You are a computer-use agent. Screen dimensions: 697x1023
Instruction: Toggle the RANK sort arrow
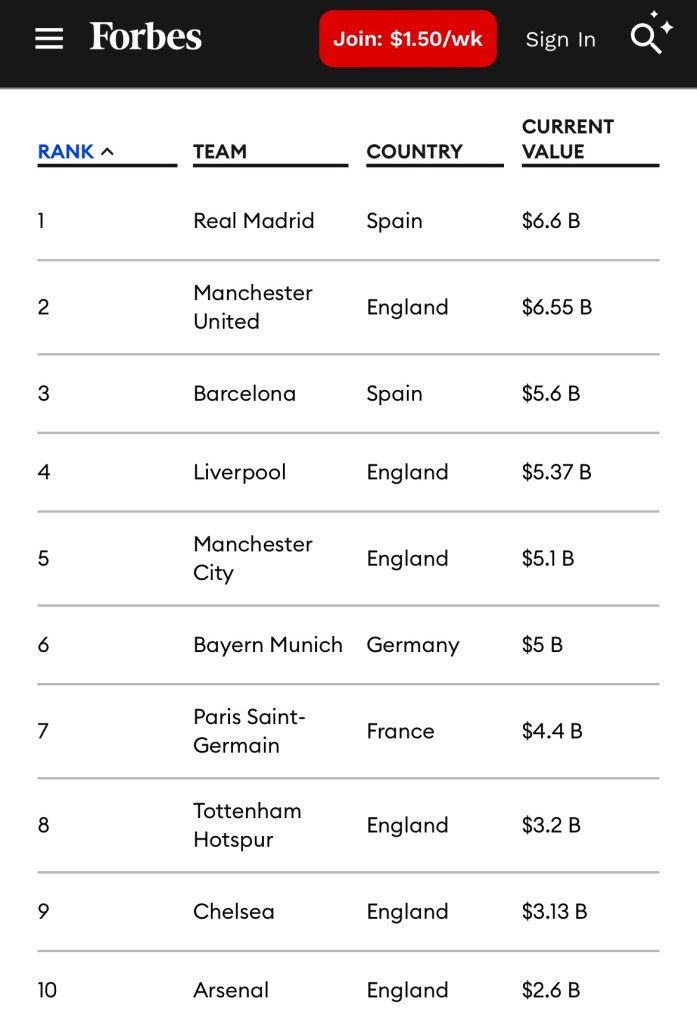(108, 152)
